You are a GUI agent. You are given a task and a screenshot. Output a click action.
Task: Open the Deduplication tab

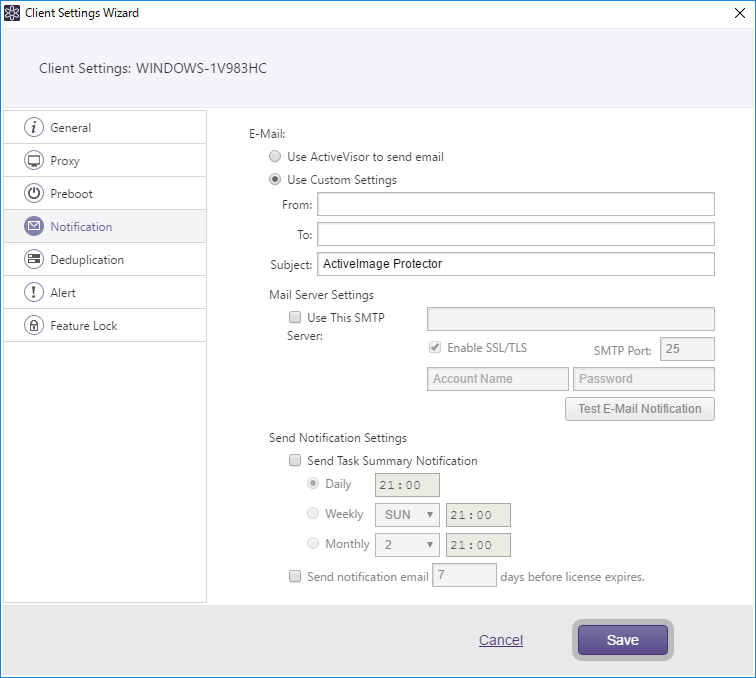[105, 259]
